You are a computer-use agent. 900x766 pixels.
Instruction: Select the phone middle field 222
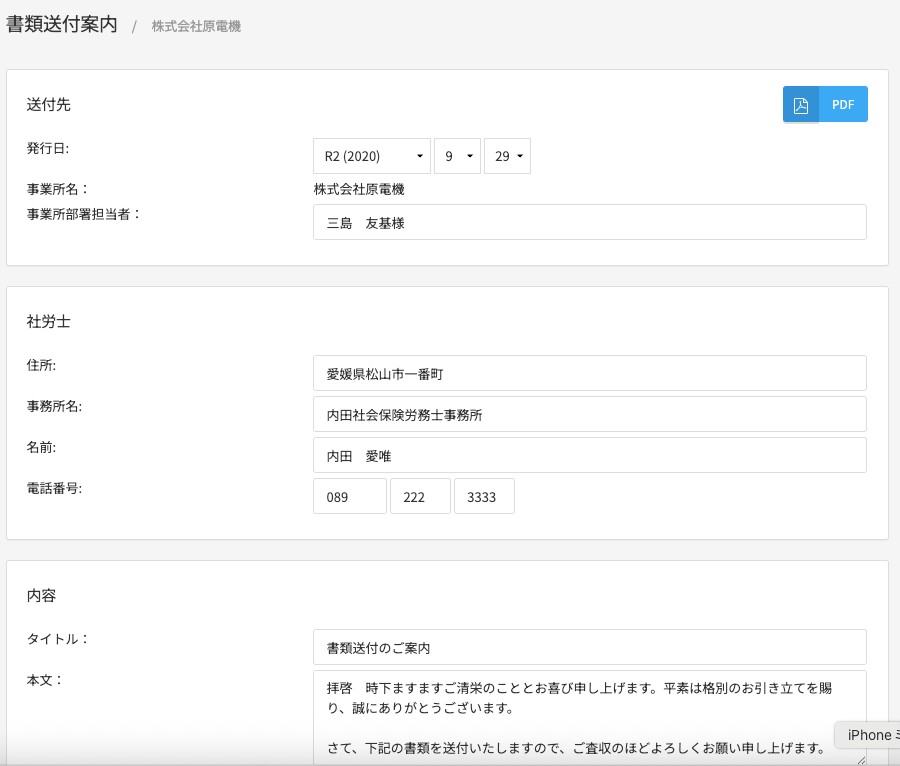pos(420,496)
